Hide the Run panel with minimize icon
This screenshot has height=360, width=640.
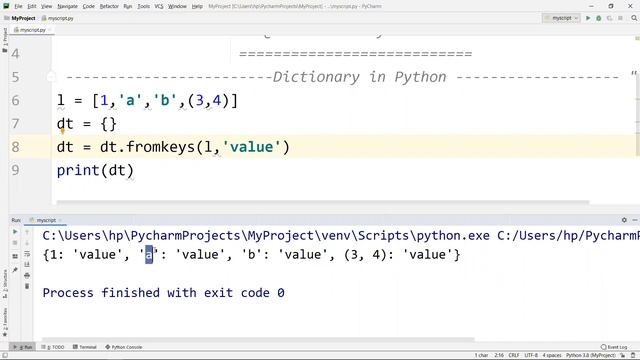(x=635, y=220)
